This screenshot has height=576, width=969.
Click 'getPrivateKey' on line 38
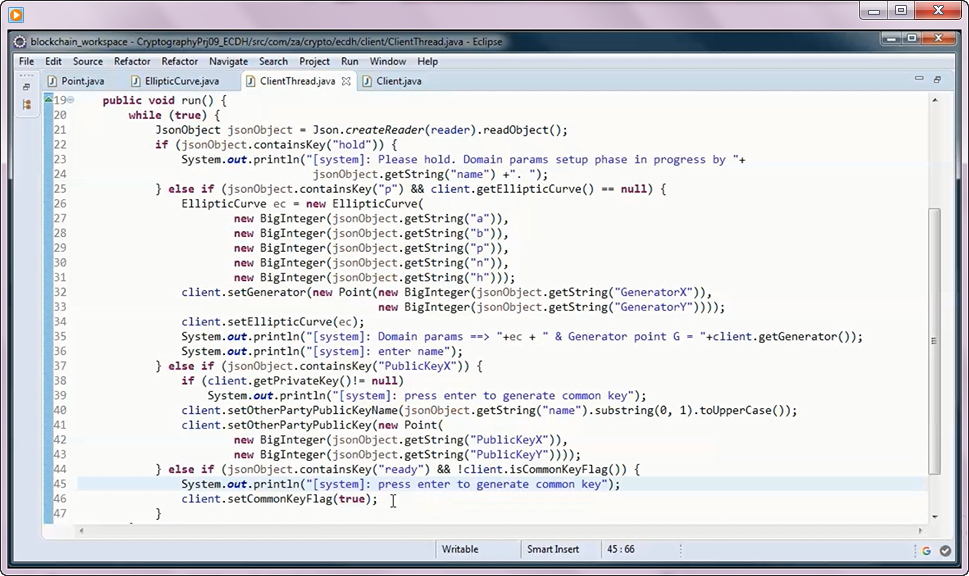pyautogui.click(x=296, y=381)
